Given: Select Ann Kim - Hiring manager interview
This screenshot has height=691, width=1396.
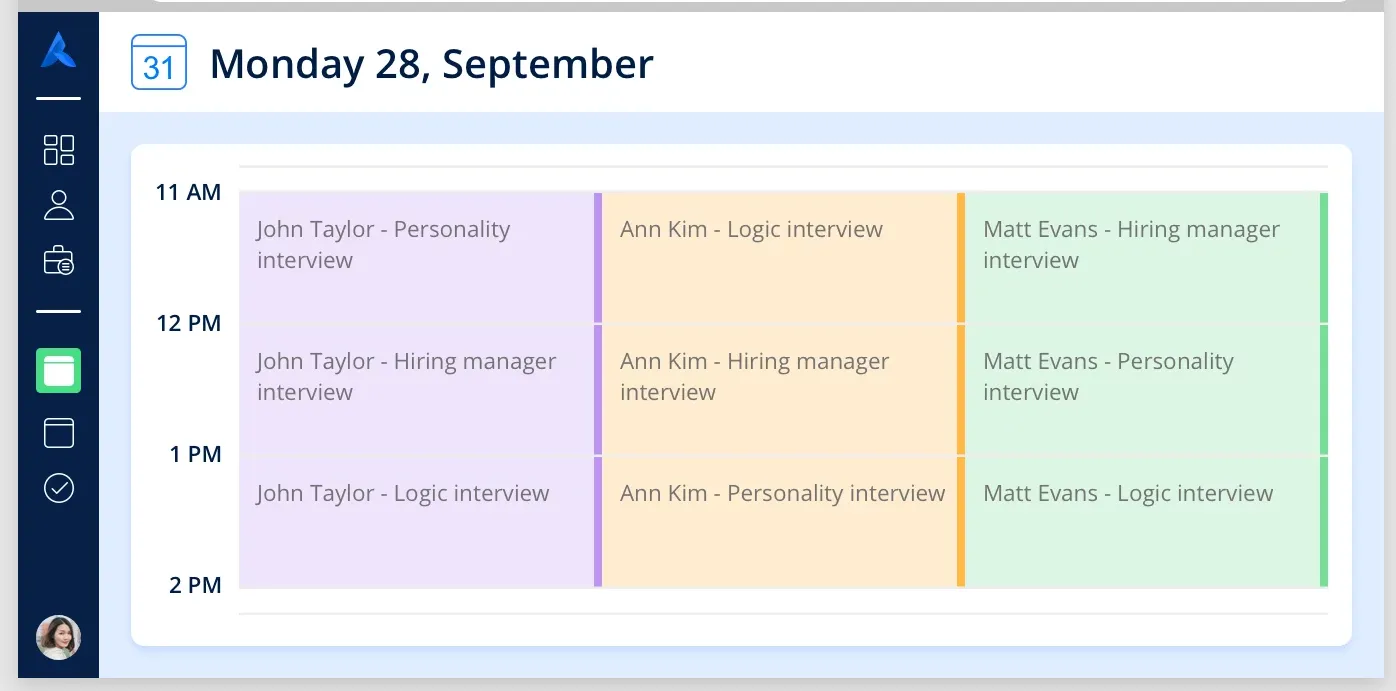Looking at the screenshot, I should pos(783,389).
